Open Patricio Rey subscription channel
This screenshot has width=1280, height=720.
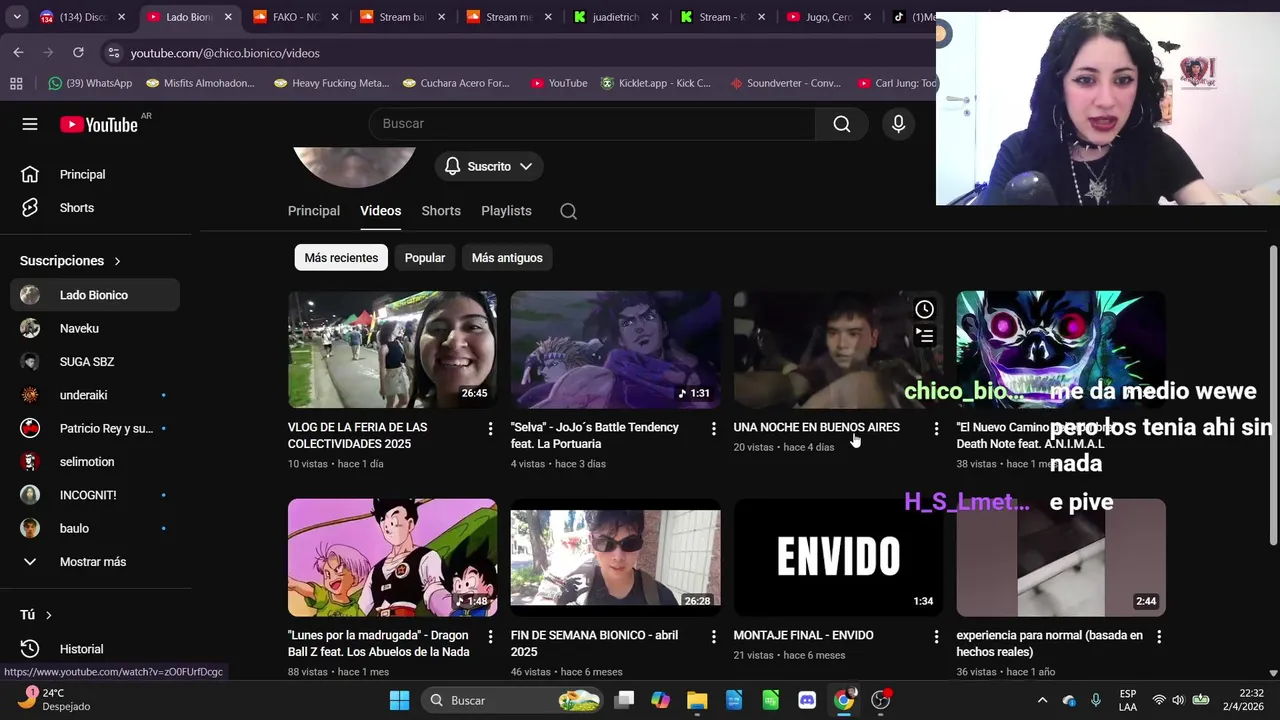95,428
